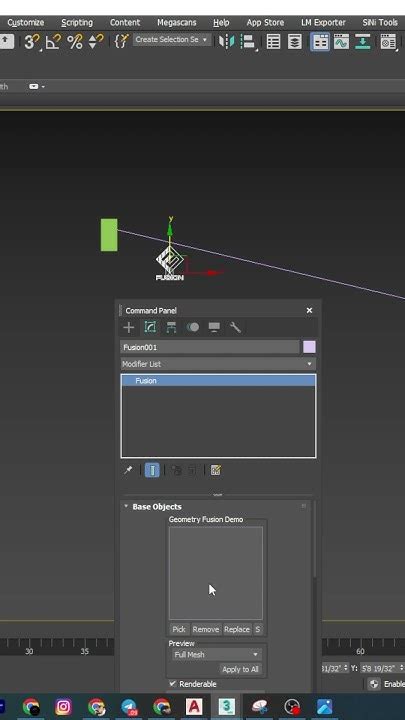Open the Content menu

(x=125, y=22)
